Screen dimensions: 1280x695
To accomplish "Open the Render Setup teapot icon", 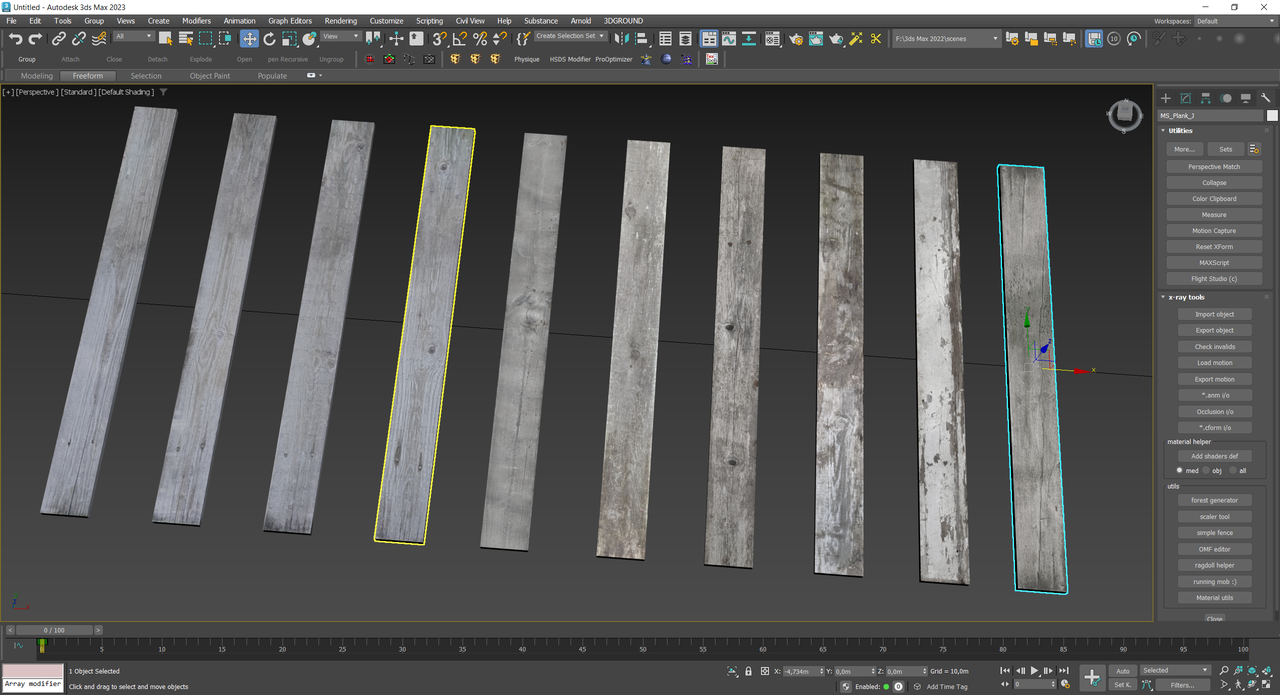I will tap(796, 38).
